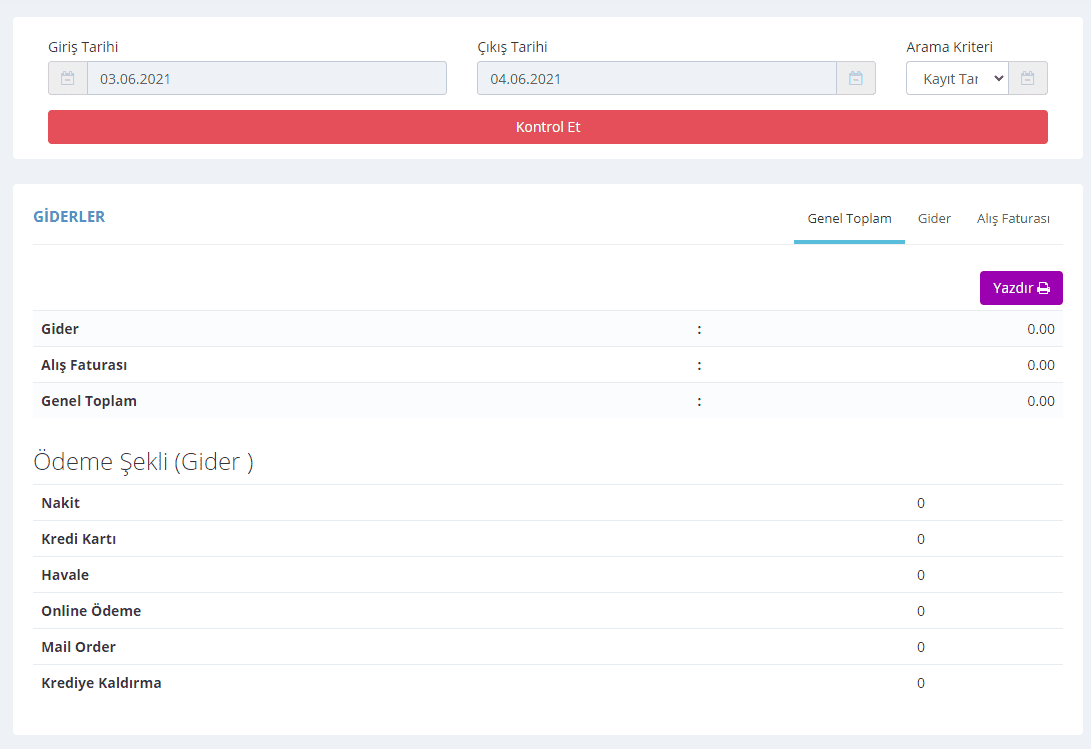Open the Gider tab
Image resolution: width=1091 pixels, height=749 pixels.
[x=934, y=219]
